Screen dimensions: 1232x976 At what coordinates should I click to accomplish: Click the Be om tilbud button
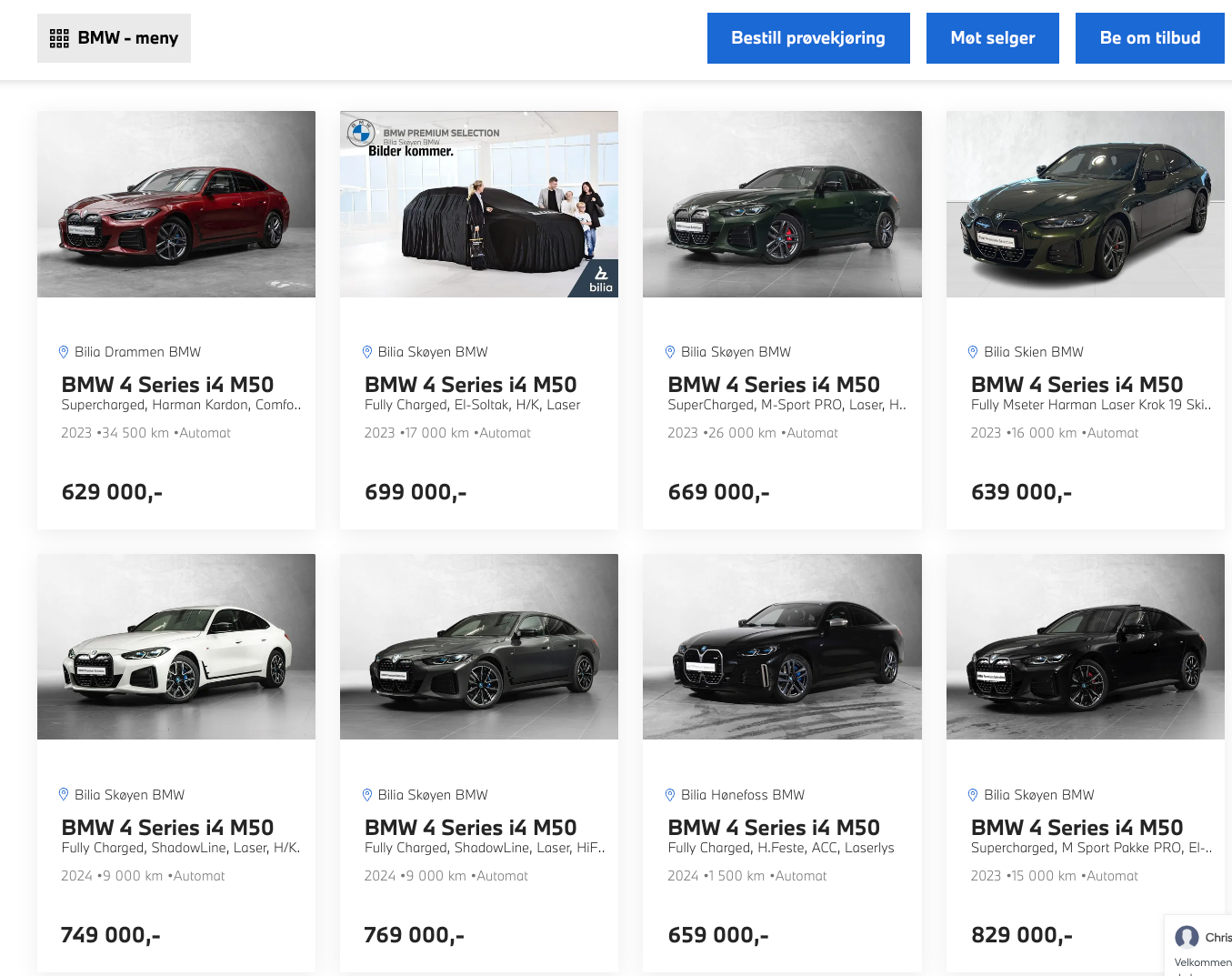coord(1150,38)
